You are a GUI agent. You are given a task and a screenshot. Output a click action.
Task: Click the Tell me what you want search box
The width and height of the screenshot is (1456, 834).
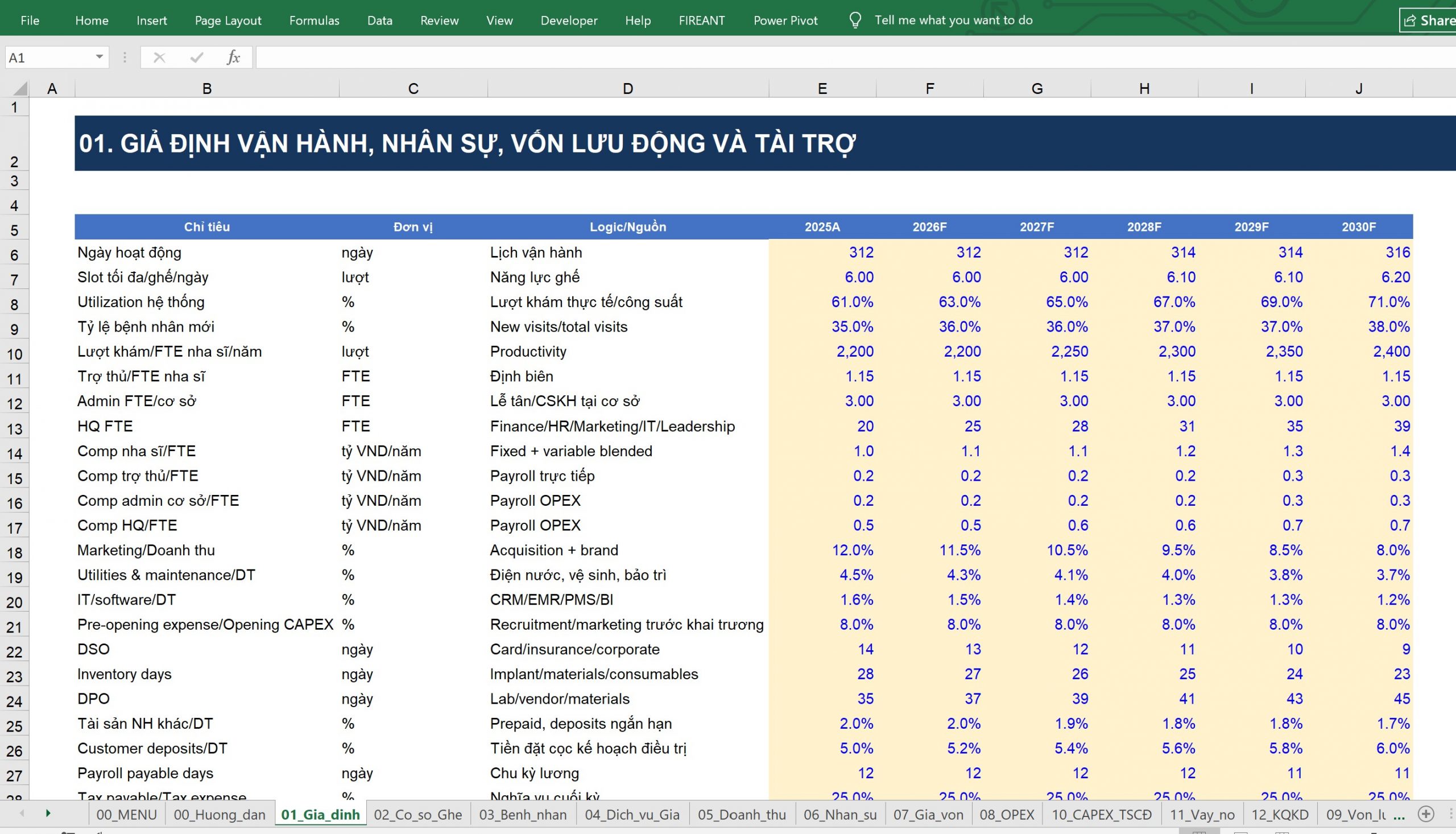pos(953,20)
